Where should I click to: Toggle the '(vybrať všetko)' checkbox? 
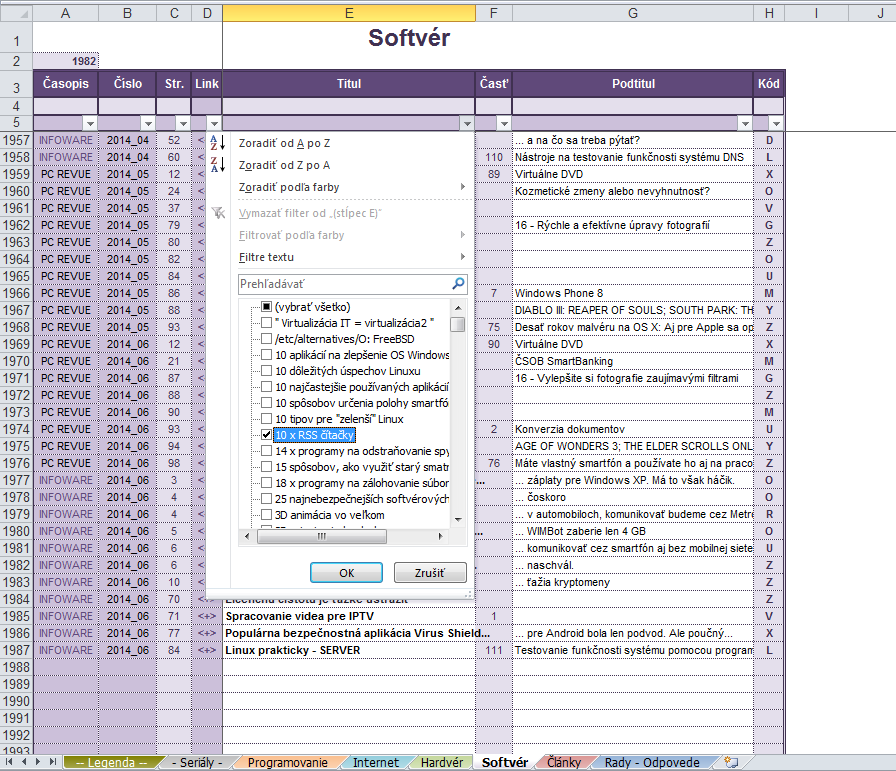(266, 307)
